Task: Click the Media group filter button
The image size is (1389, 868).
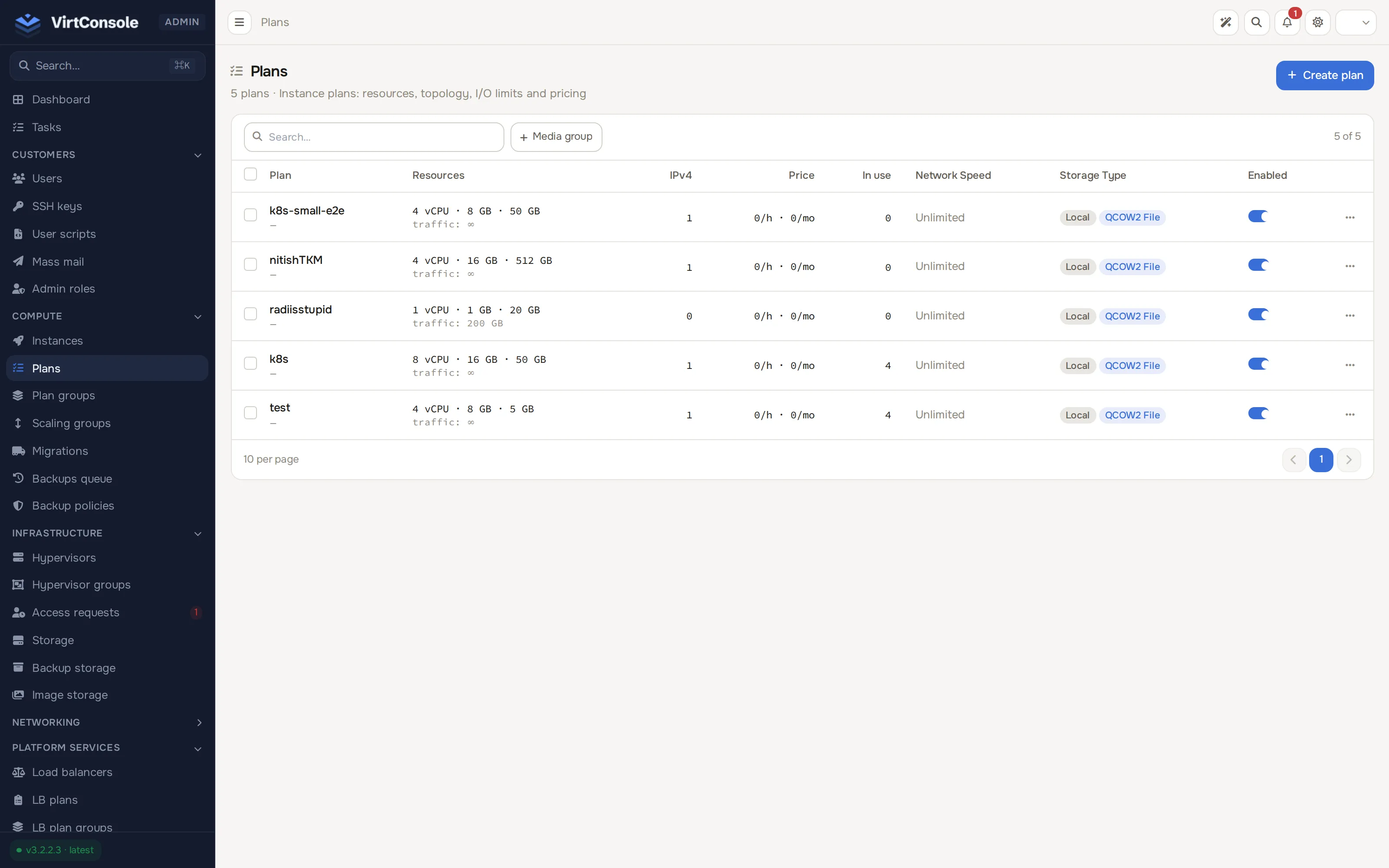Action: pos(556,137)
